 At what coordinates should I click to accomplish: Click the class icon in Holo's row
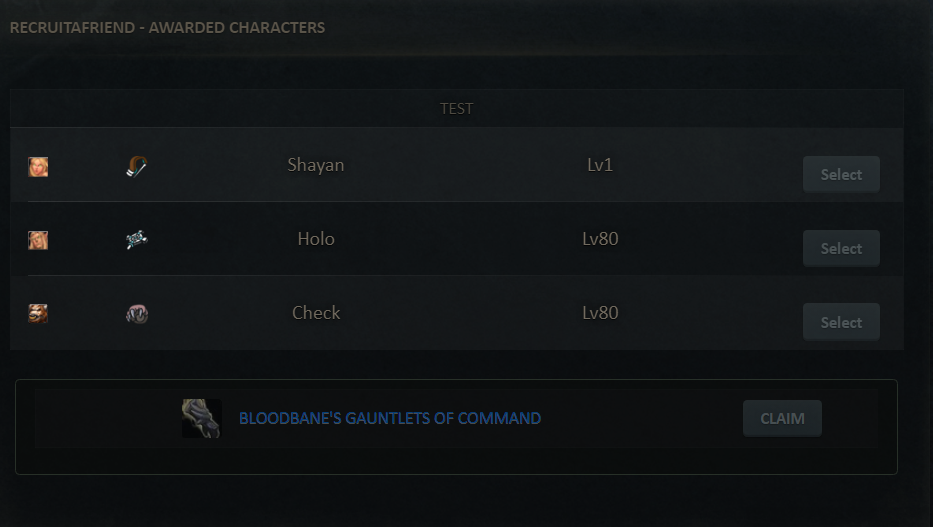[x=137, y=240]
